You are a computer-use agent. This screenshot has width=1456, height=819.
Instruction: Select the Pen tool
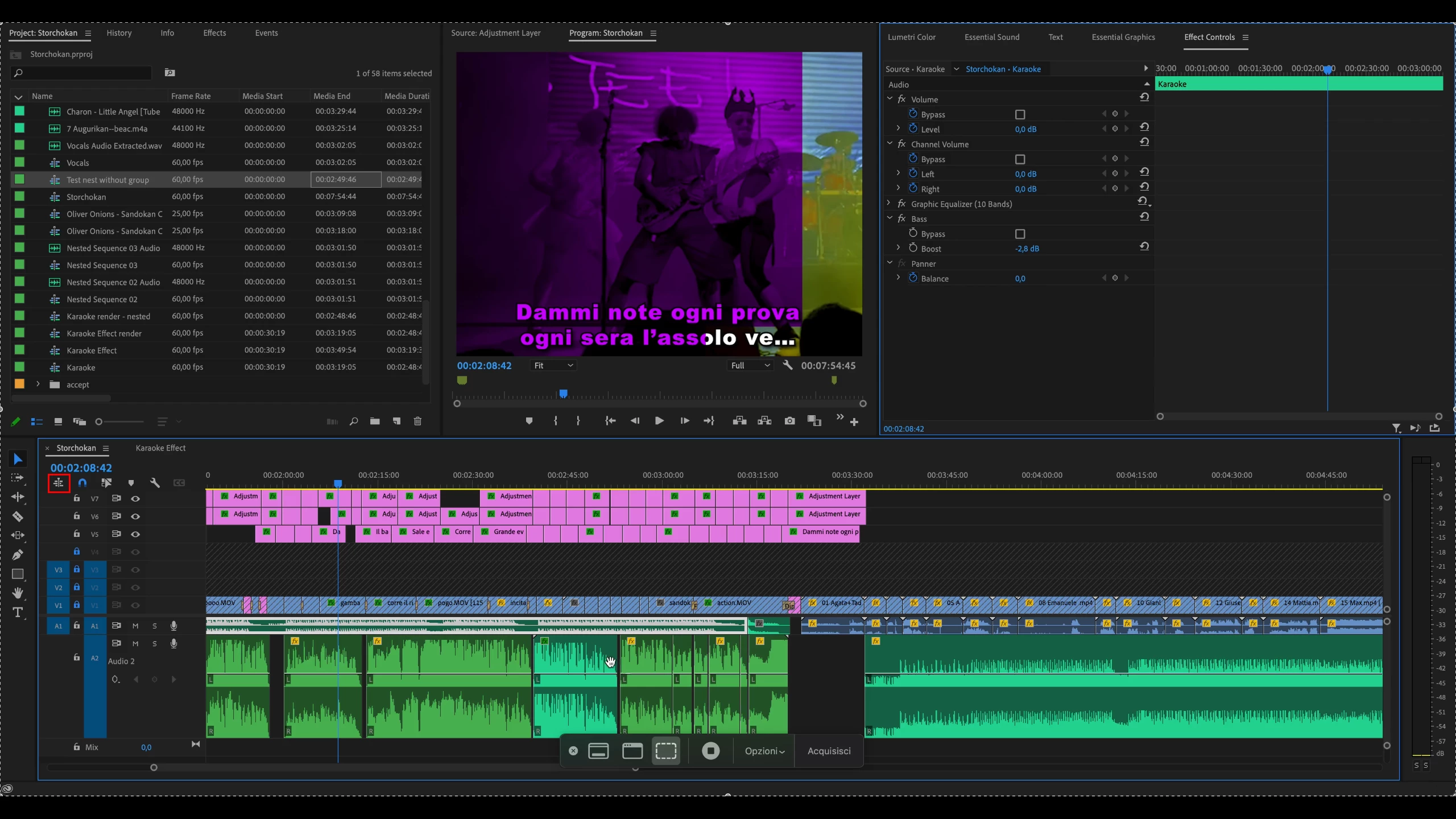pos(18,555)
